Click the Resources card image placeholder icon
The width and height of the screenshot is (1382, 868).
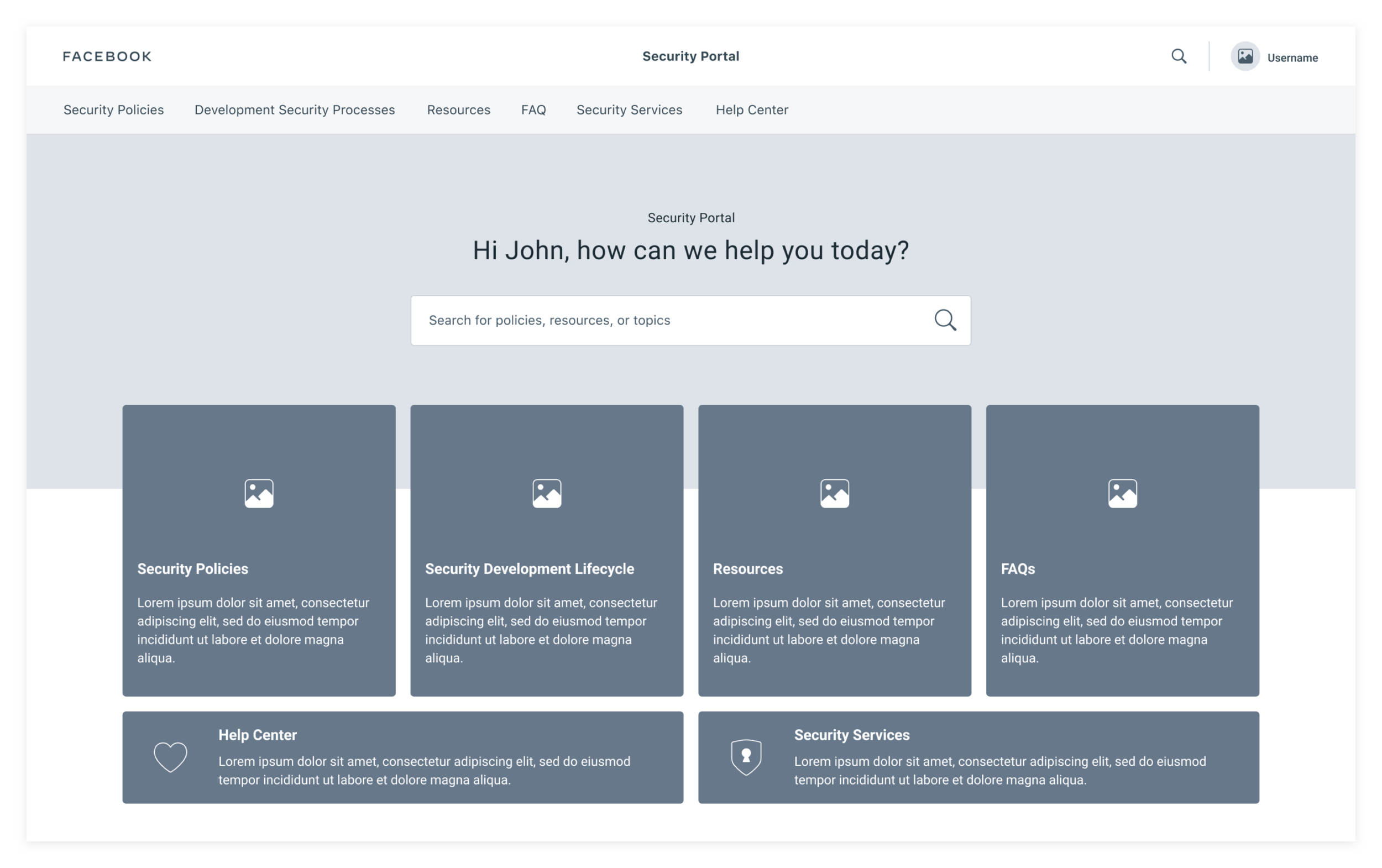(835, 494)
